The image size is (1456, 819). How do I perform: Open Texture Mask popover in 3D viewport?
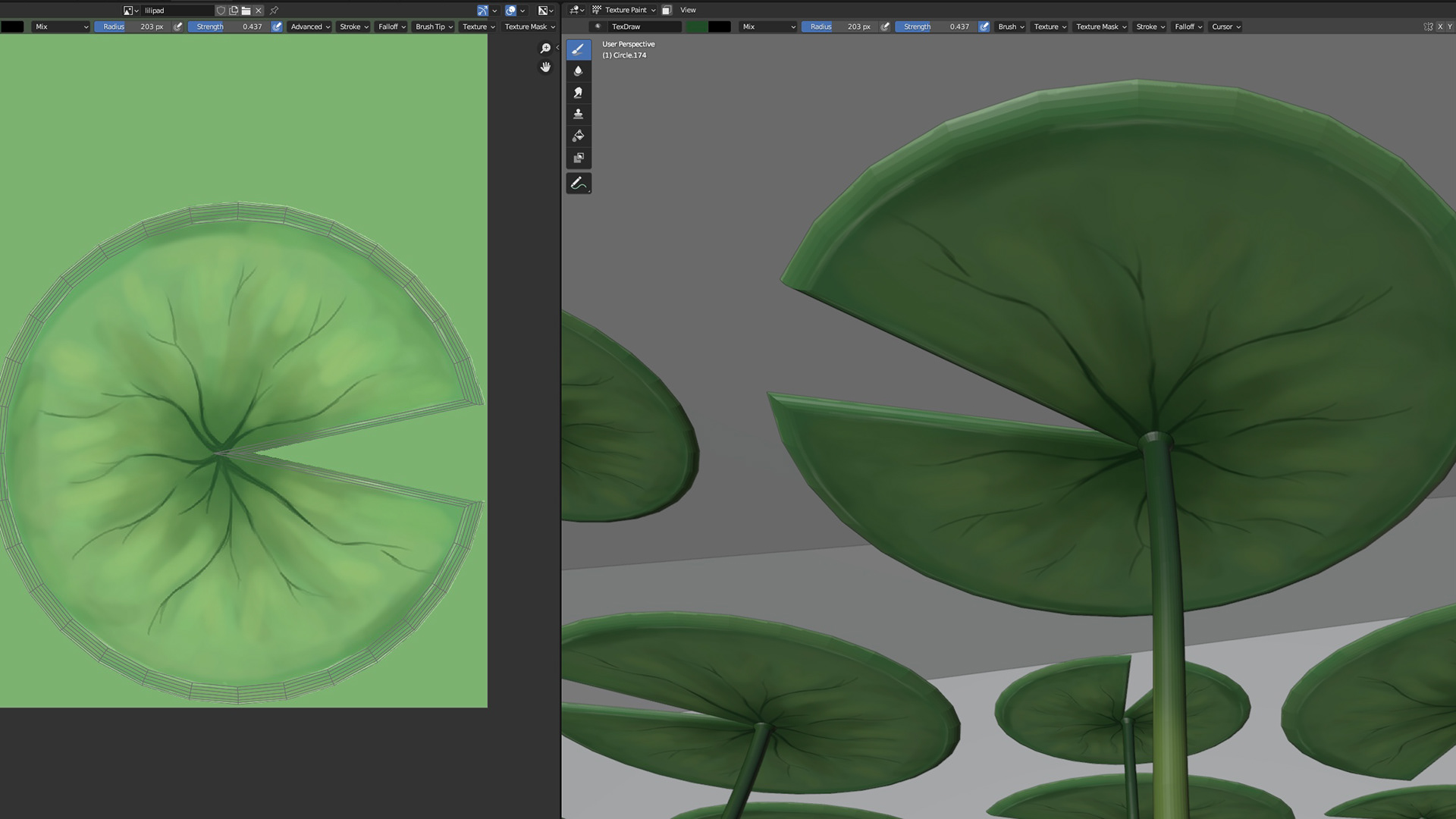coord(1101,27)
